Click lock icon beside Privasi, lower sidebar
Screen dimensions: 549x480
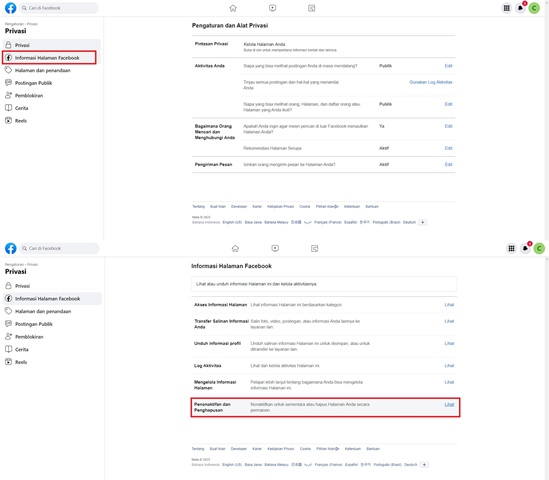coord(8,286)
